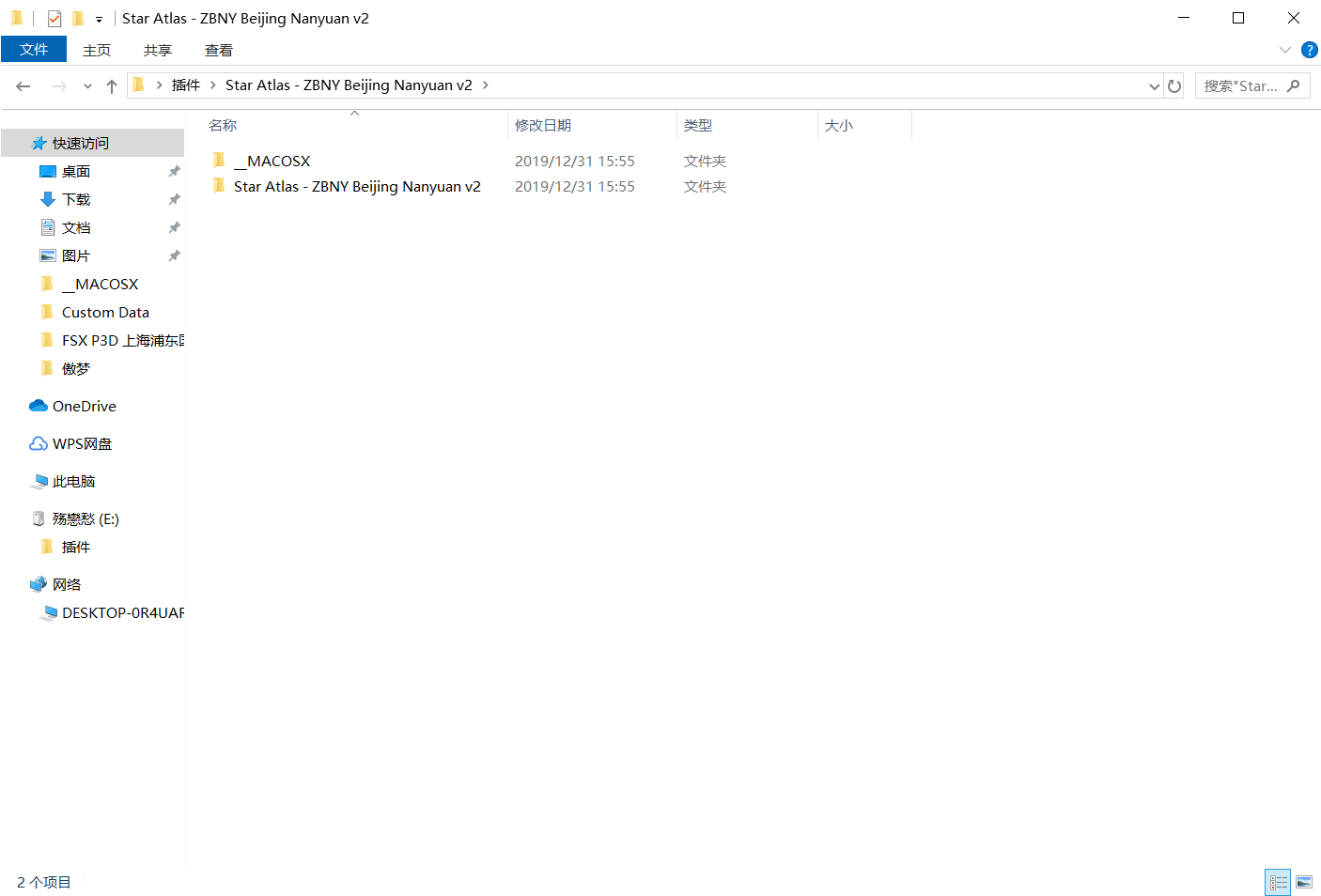Image resolution: width=1321 pixels, height=896 pixels.
Task: Click pin icon next to 桌面
Action: tap(174, 171)
